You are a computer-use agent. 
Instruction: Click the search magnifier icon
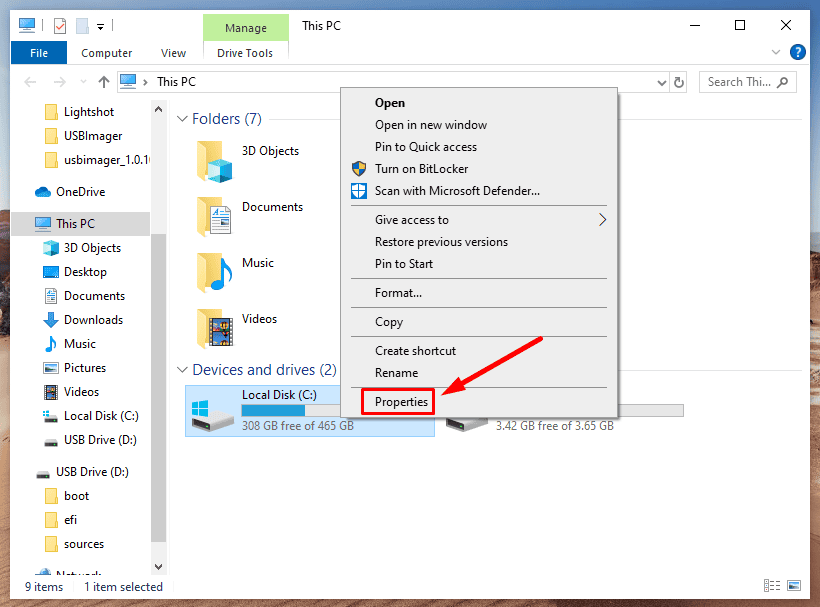(782, 82)
